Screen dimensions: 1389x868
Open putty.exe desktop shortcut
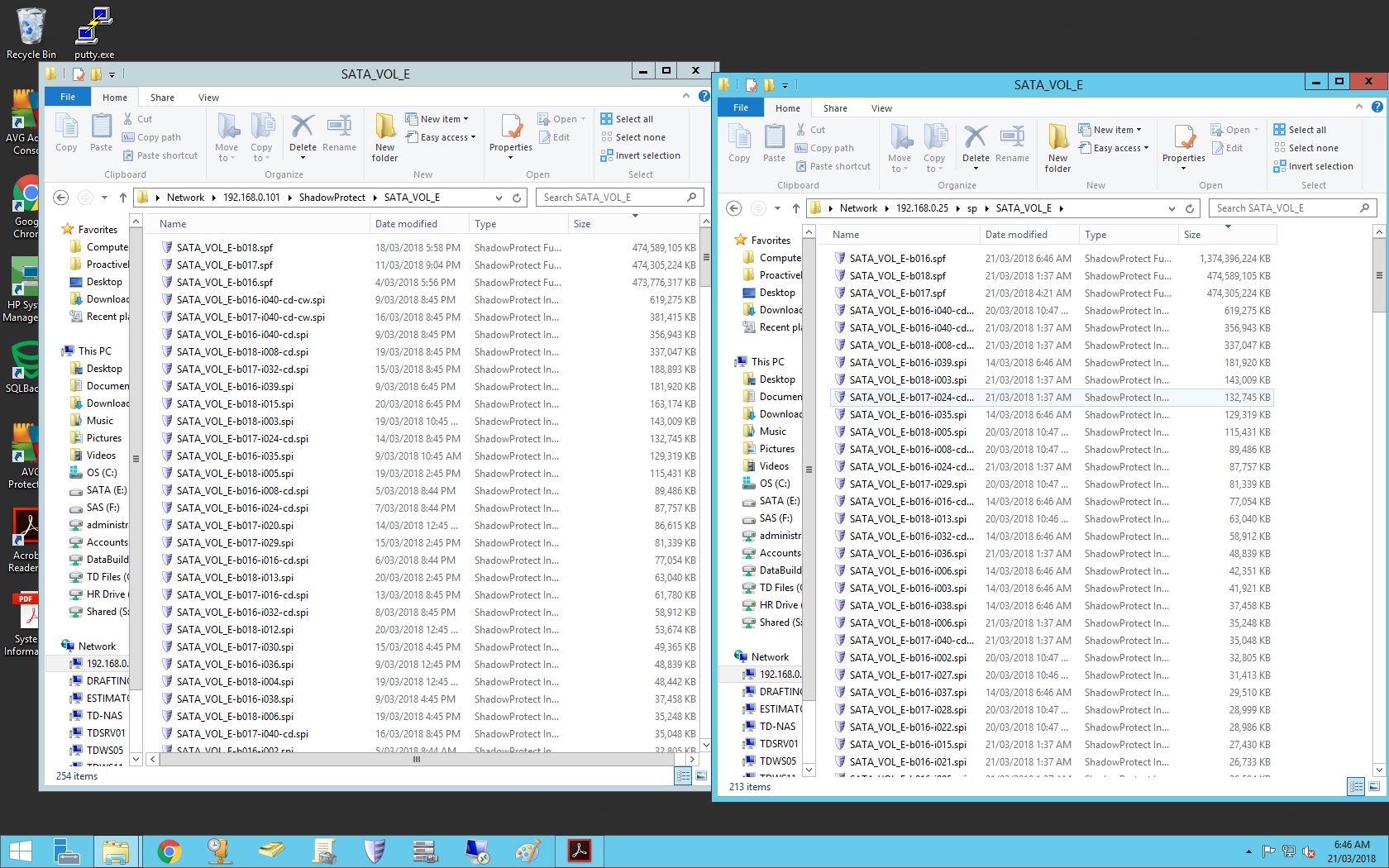click(94, 33)
